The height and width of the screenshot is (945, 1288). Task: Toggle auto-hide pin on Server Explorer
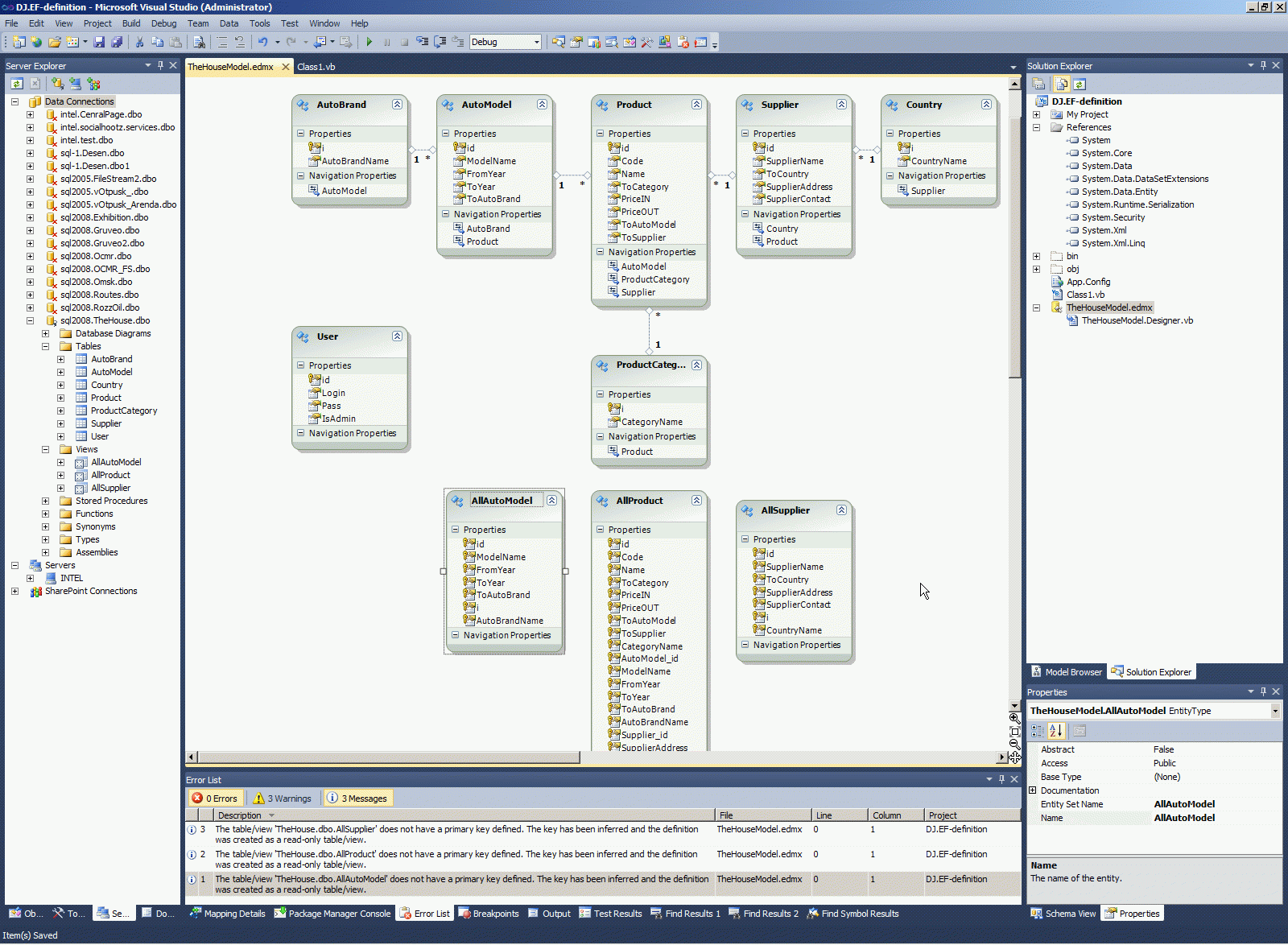coord(160,65)
